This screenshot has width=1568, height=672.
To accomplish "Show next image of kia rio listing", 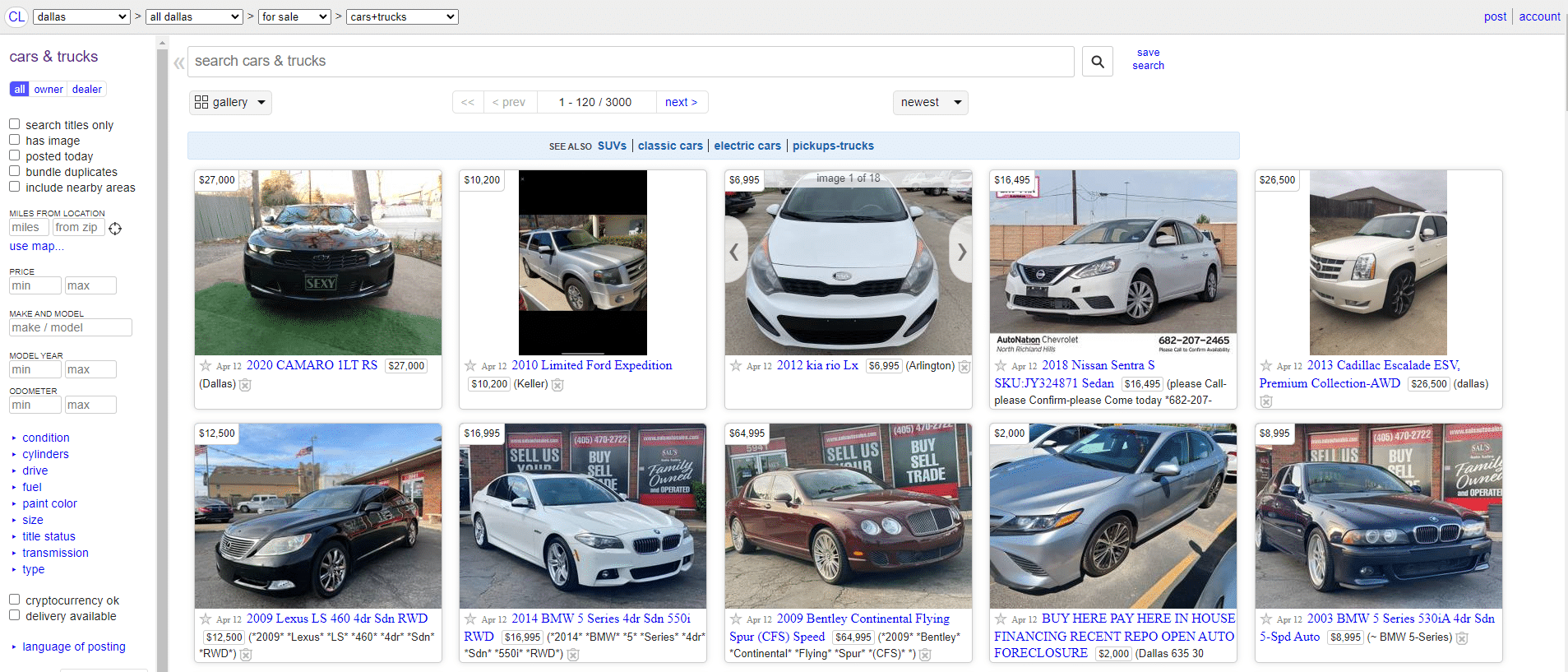I will click(961, 252).
